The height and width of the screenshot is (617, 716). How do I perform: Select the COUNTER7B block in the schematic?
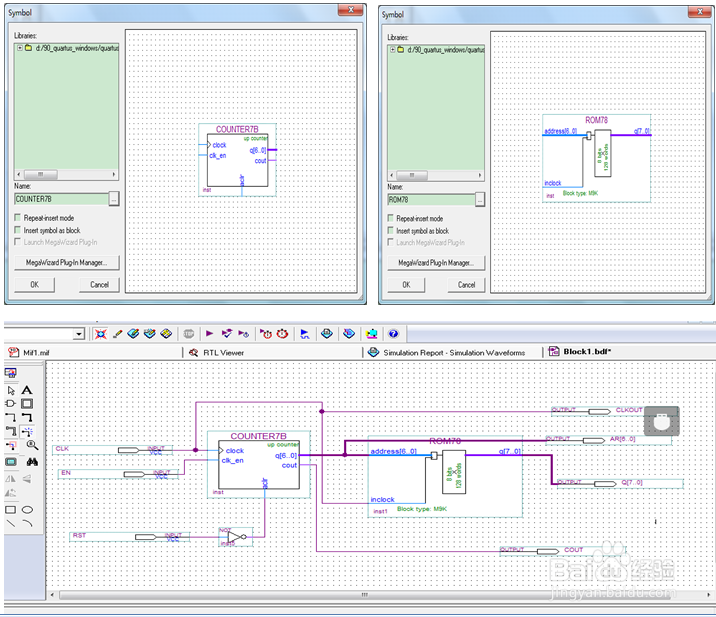coord(258,464)
